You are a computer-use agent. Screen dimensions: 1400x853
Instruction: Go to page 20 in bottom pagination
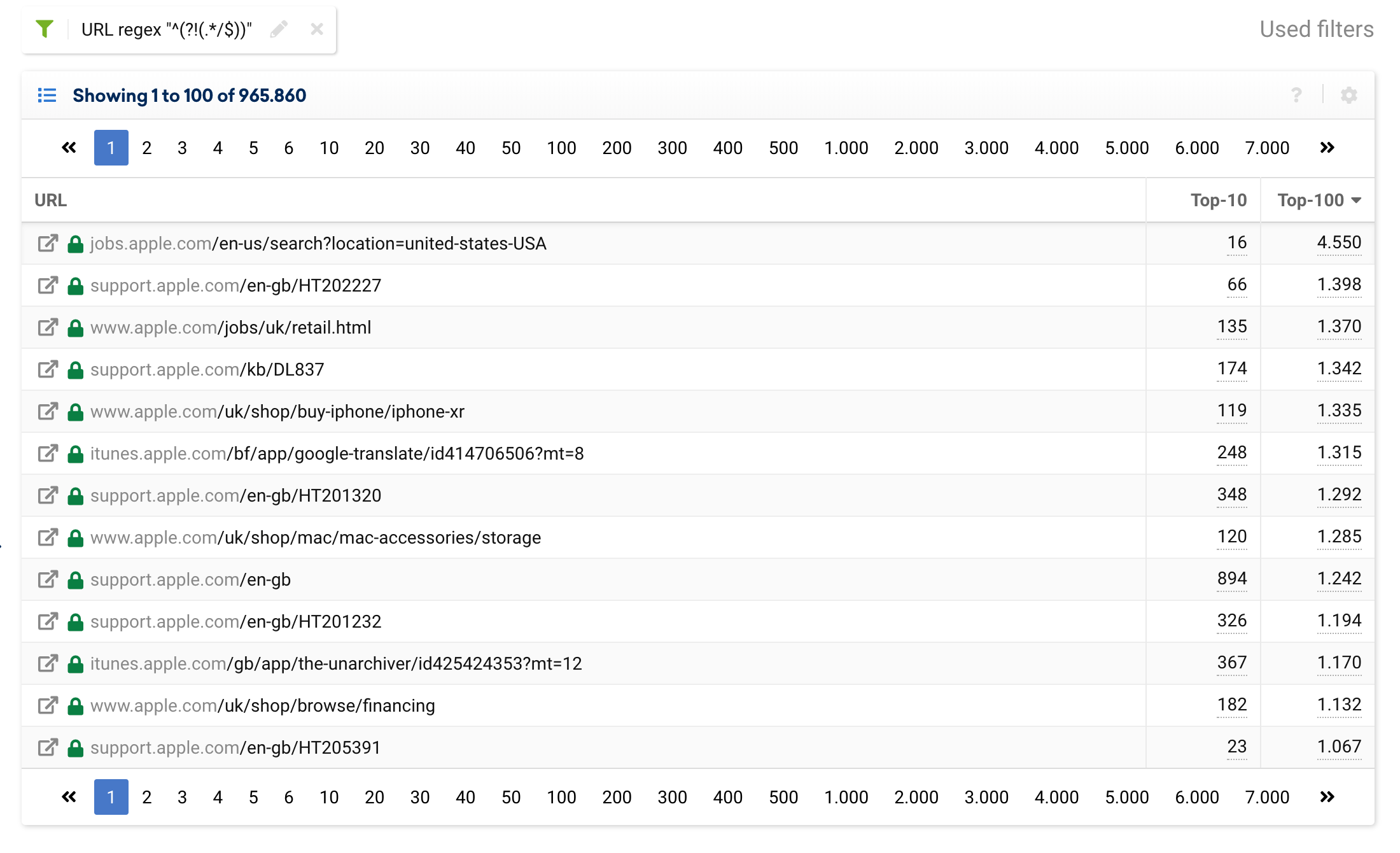(x=374, y=797)
